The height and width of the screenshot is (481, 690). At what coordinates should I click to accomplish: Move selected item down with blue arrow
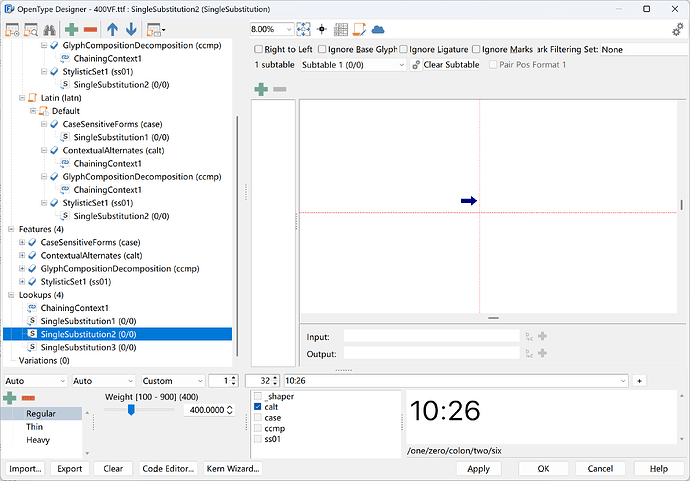(131, 29)
